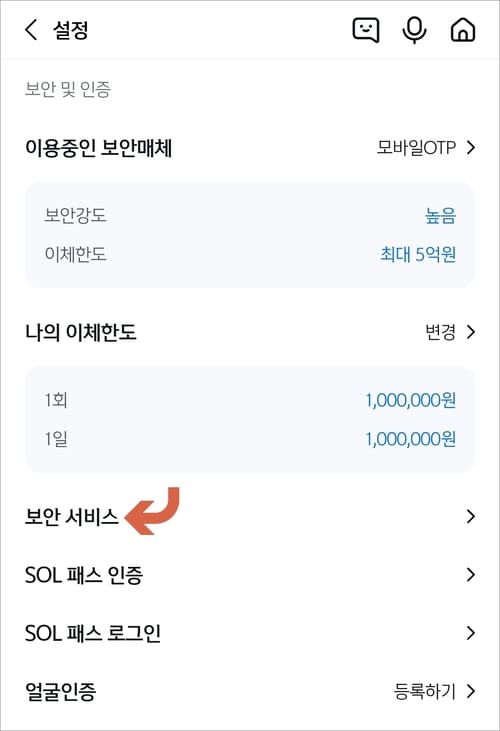500x731 pixels.
Task: Tap chevron on SOL 패스 로그인 row
Action: pos(471,633)
